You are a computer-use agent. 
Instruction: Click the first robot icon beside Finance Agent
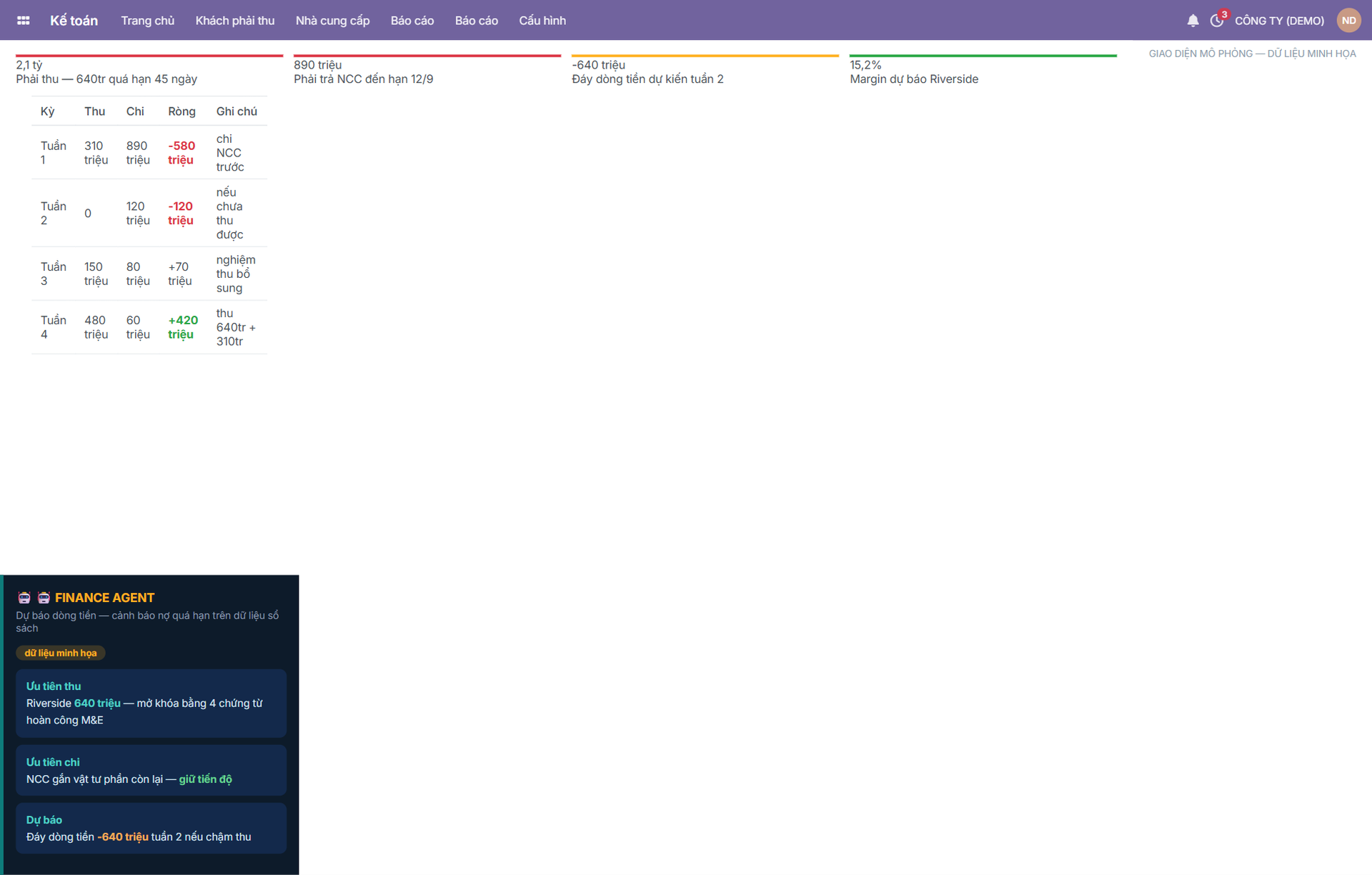[x=24, y=598]
